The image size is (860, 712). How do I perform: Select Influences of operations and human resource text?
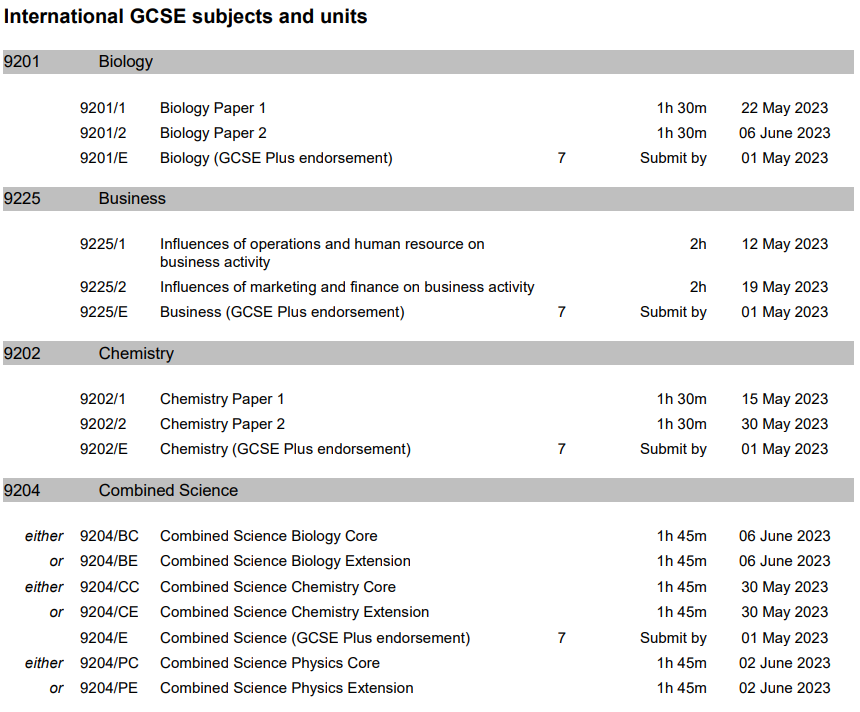coord(322,253)
